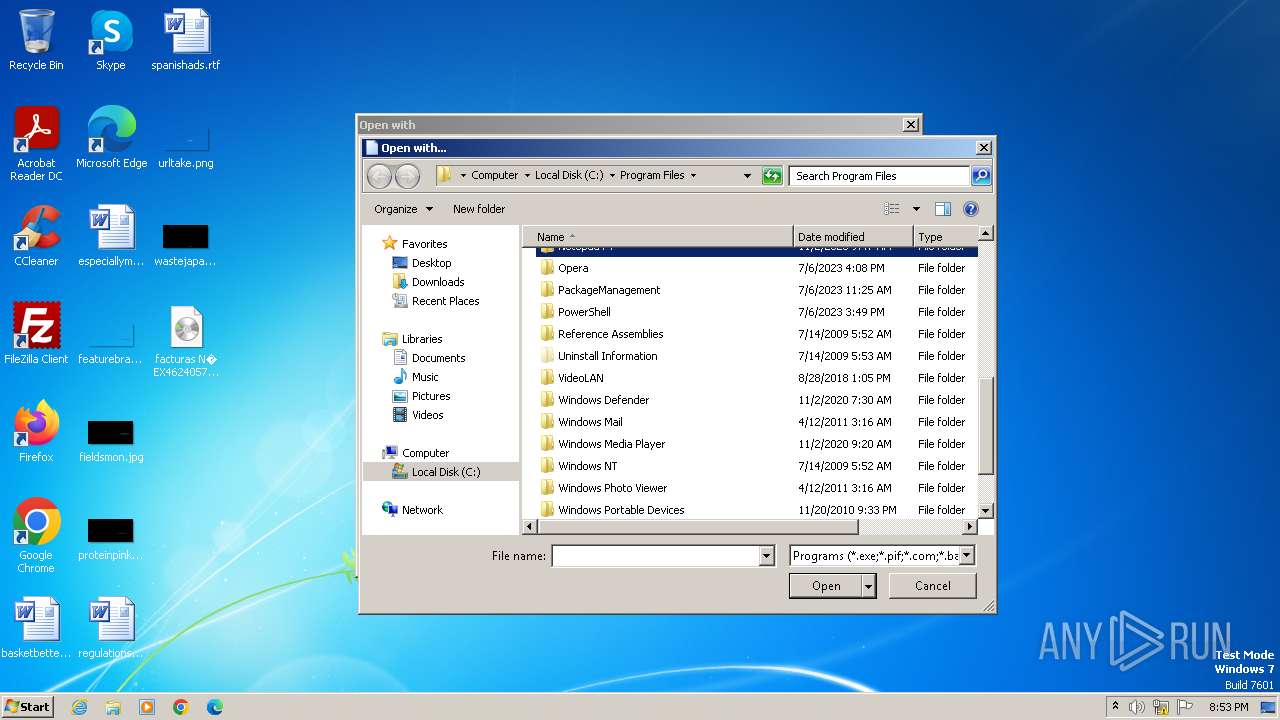The width and height of the screenshot is (1280, 720).
Task: Select Desktop in Favorites
Action: [x=431, y=263]
